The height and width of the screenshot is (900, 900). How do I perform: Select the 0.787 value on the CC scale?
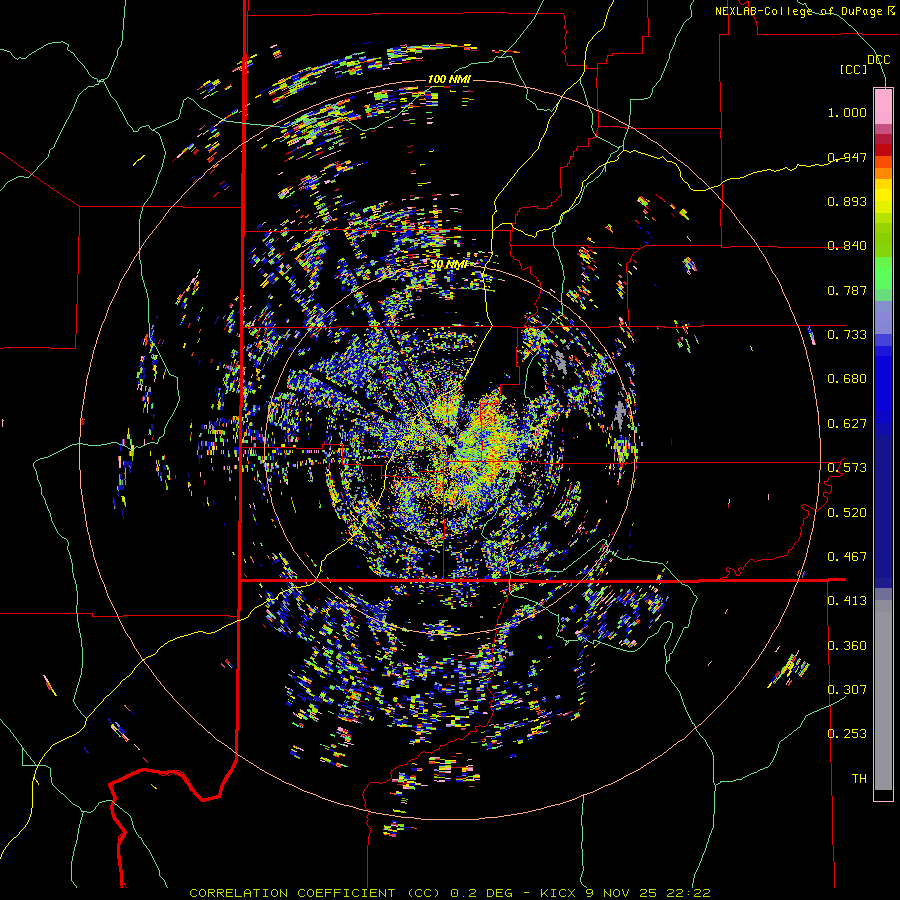click(x=847, y=290)
